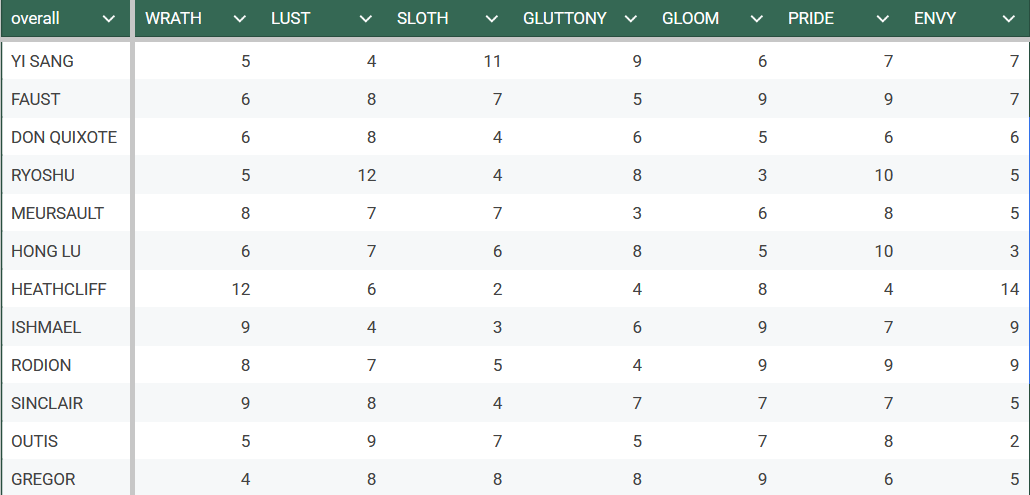The width and height of the screenshot is (1030, 495).
Task: Click MEURSAULT's WRATH value 8
Action: [x=245, y=213]
